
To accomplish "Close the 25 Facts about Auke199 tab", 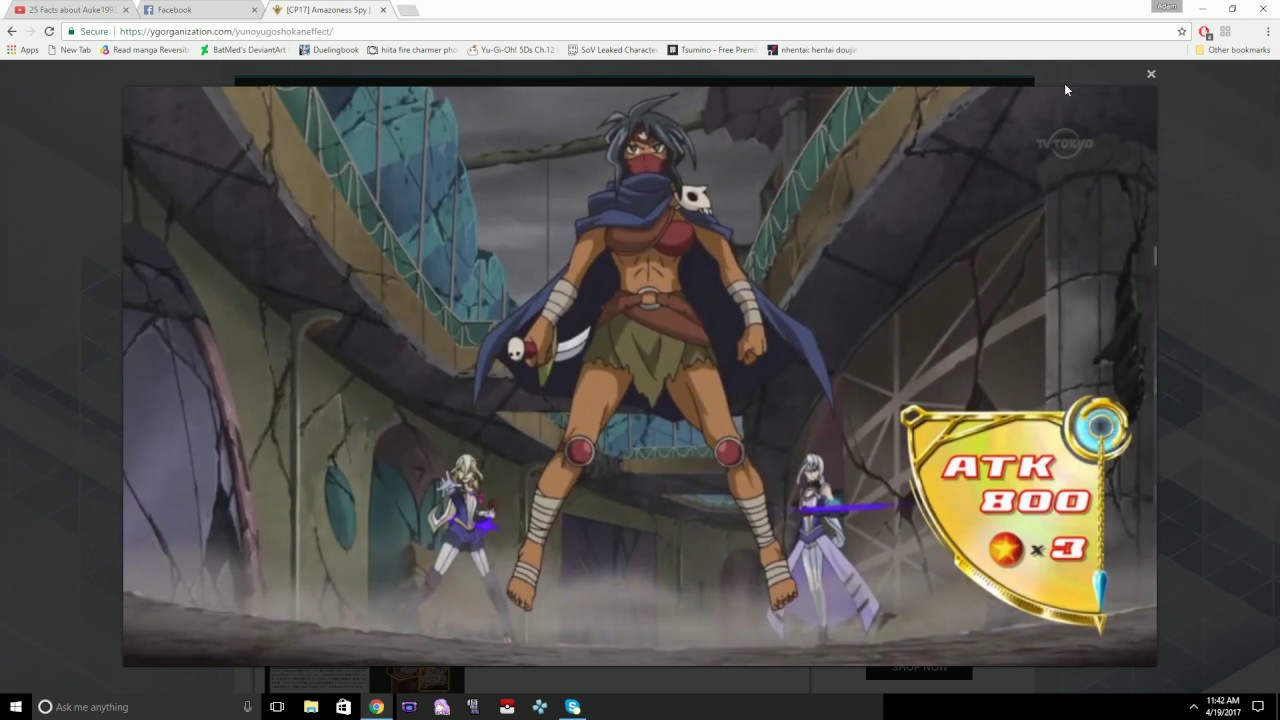I will click(126, 10).
